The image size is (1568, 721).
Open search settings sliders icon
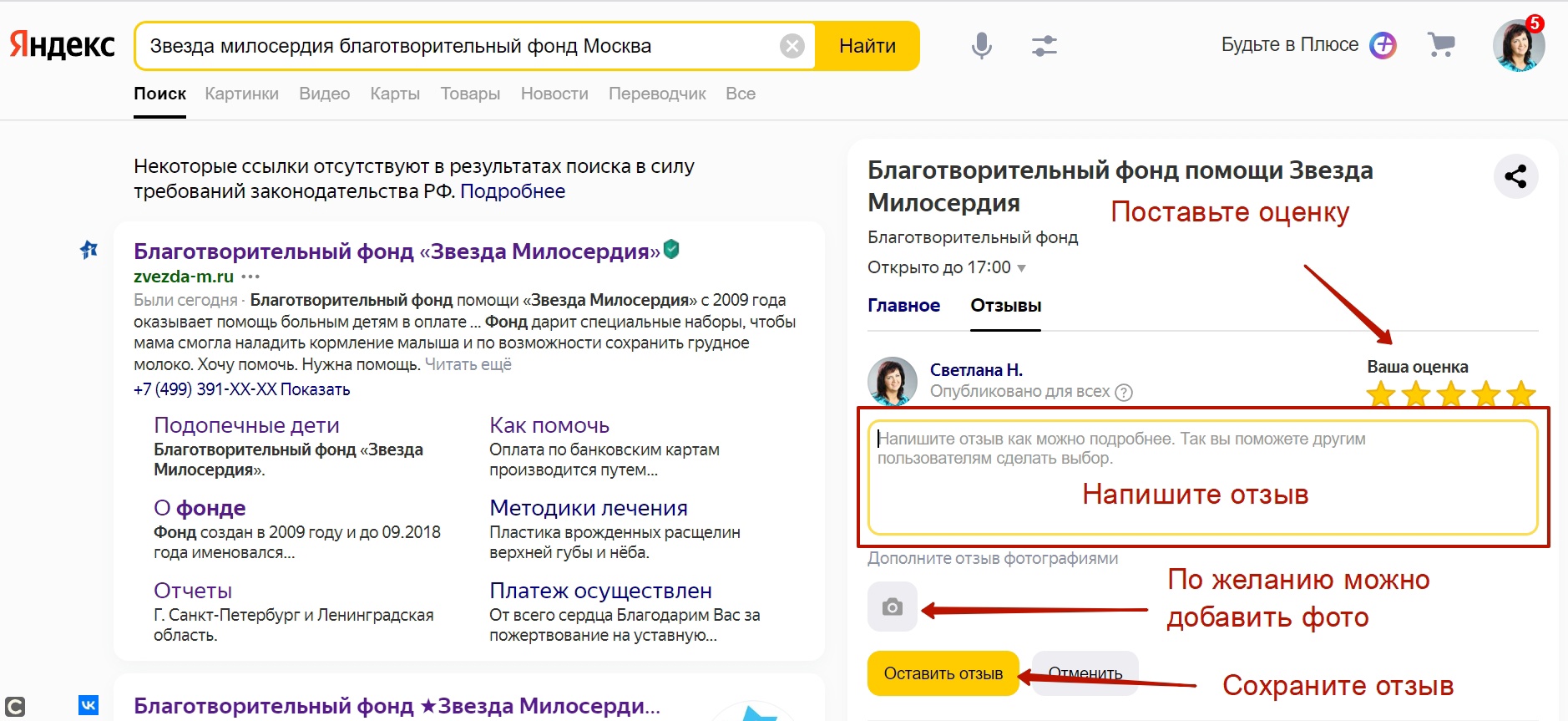click(x=1044, y=45)
